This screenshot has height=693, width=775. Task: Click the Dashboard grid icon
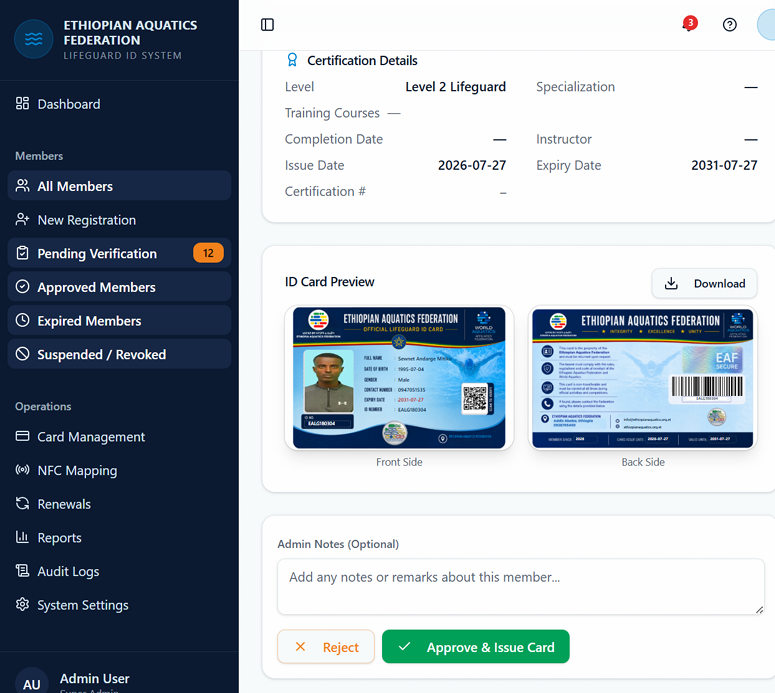pos(22,103)
